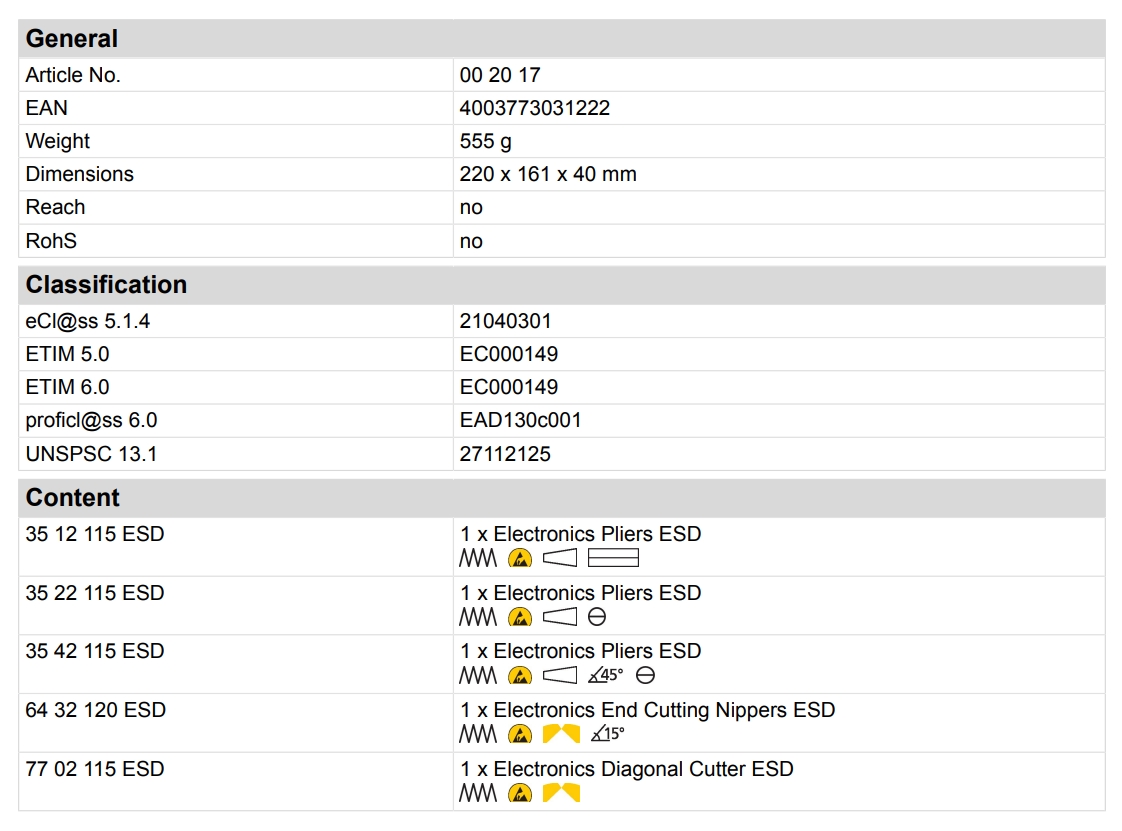Click the 15° angle icon for End Cutting Nippers
Viewport: 1122px width, 831px height.
pyautogui.click(x=607, y=735)
